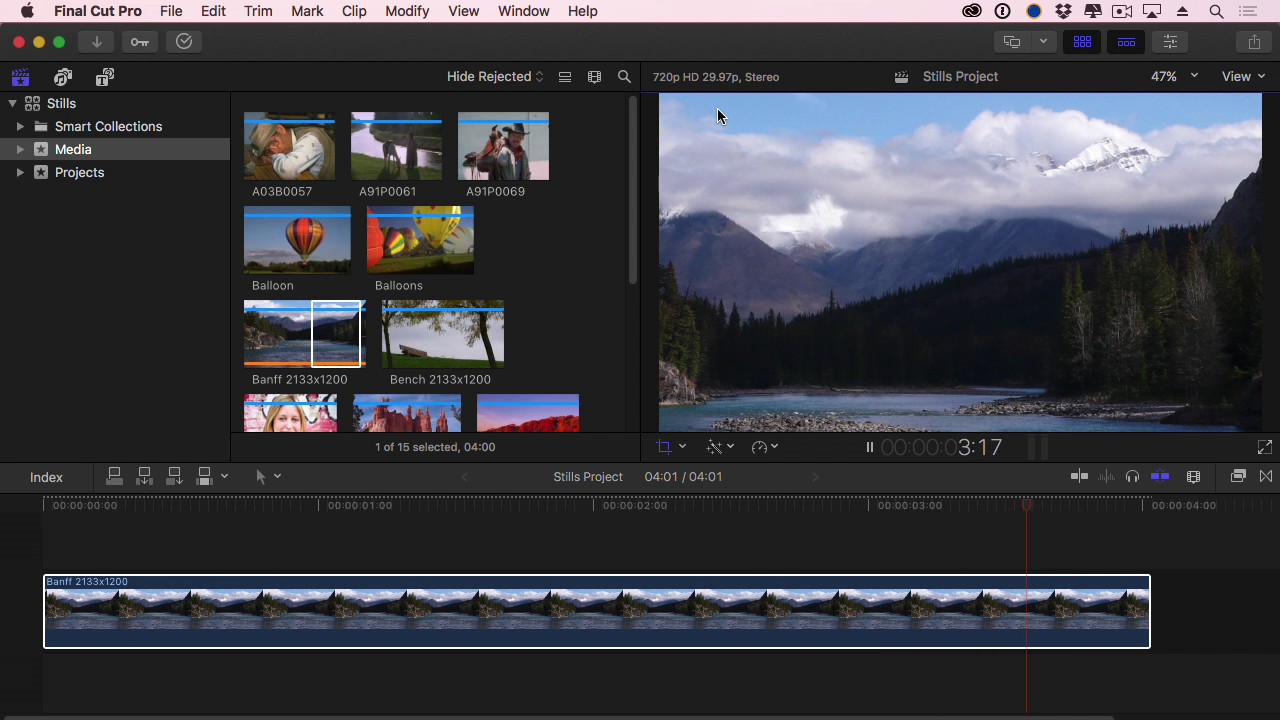
Task: Toggle the Timeline panel visibility
Action: tap(1126, 42)
